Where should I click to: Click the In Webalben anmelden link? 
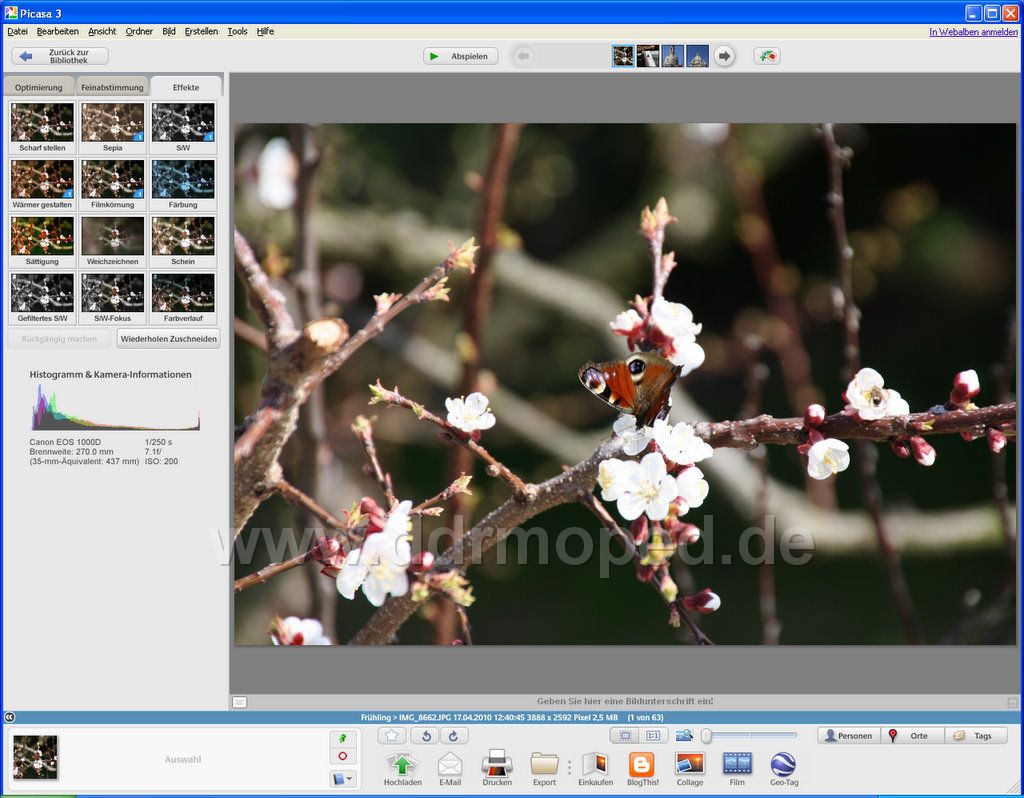pos(973,31)
